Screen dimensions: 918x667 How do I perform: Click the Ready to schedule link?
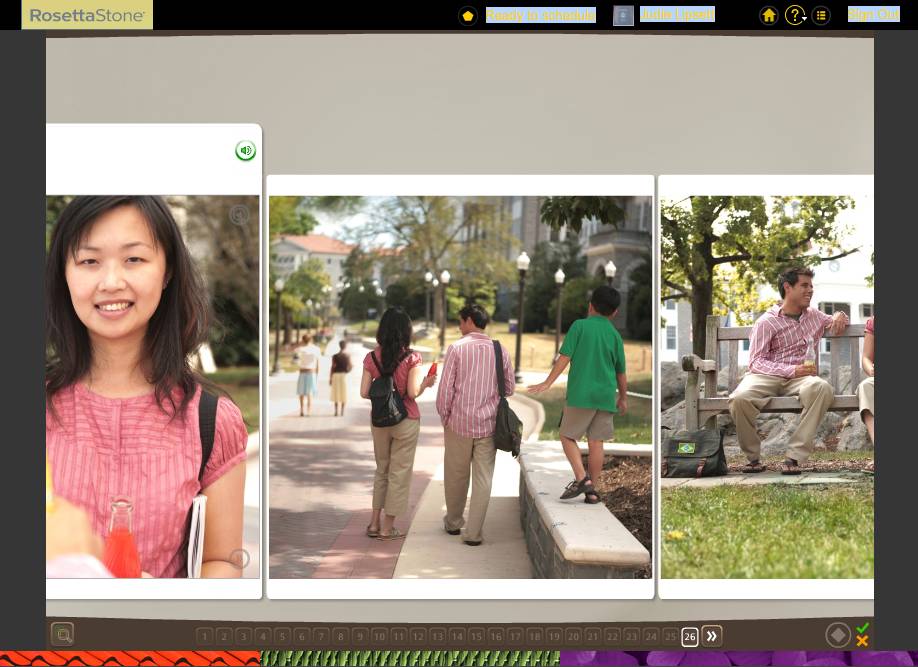pos(540,15)
